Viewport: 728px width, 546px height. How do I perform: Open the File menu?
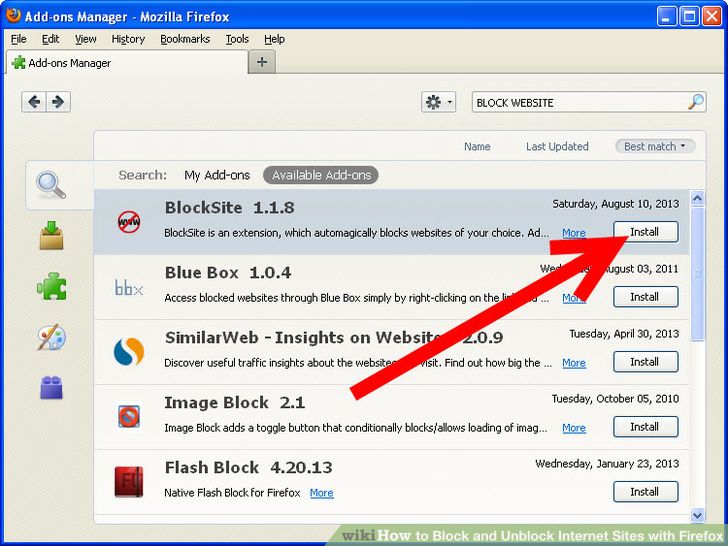[x=19, y=39]
